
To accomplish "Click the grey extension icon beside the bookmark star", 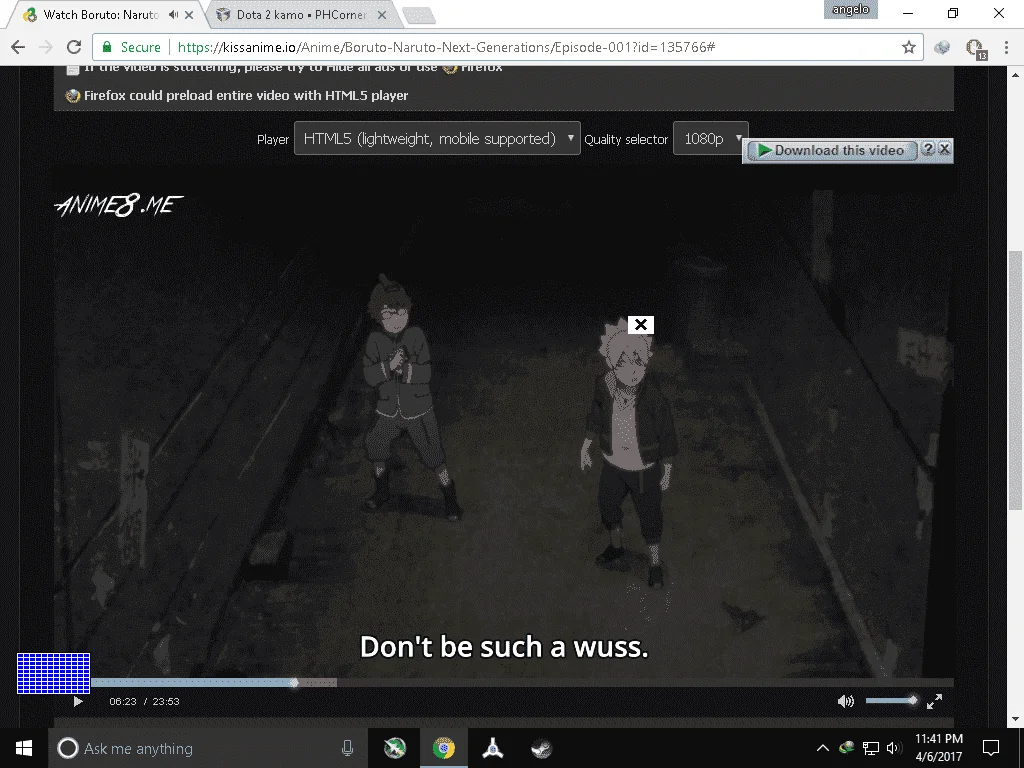I will pyautogui.click(x=942, y=47).
